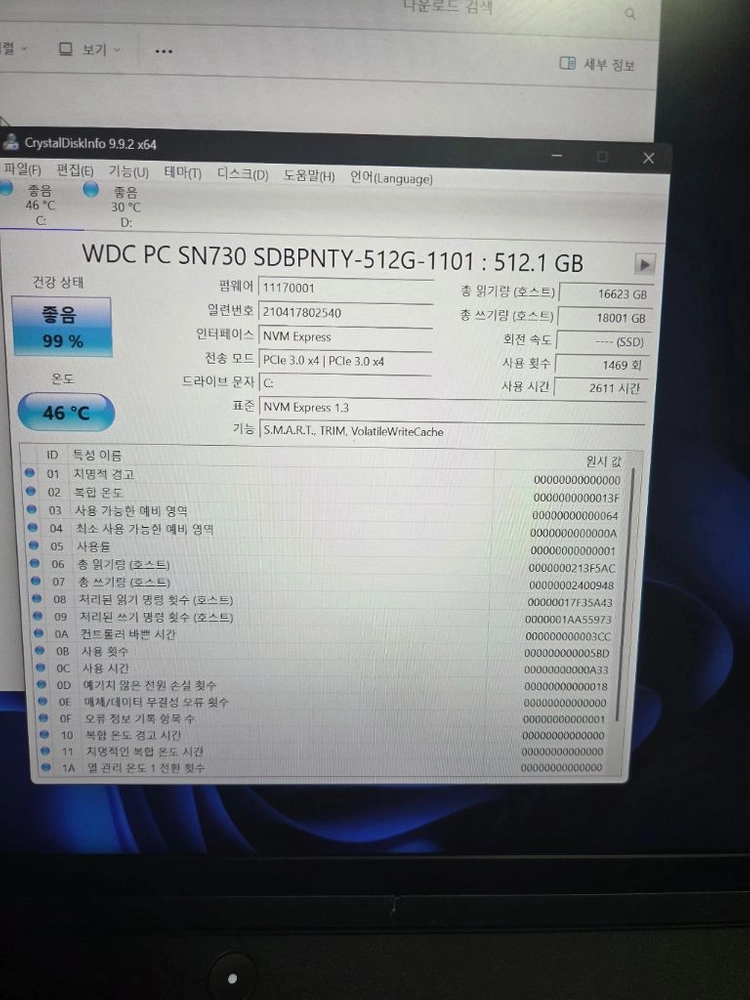Screen dimensions: 750x1000
Task: Click the total host reads value 16623 GB
Action: [x=606, y=294]
